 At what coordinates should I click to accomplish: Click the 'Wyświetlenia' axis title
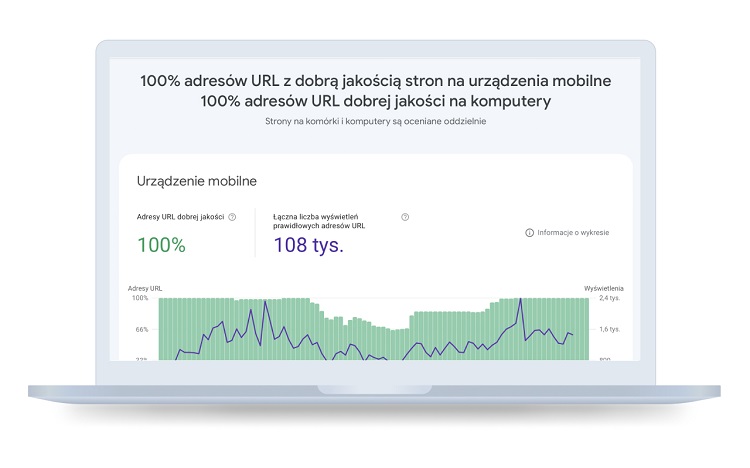pyautogui.click(x=603, y=288)
